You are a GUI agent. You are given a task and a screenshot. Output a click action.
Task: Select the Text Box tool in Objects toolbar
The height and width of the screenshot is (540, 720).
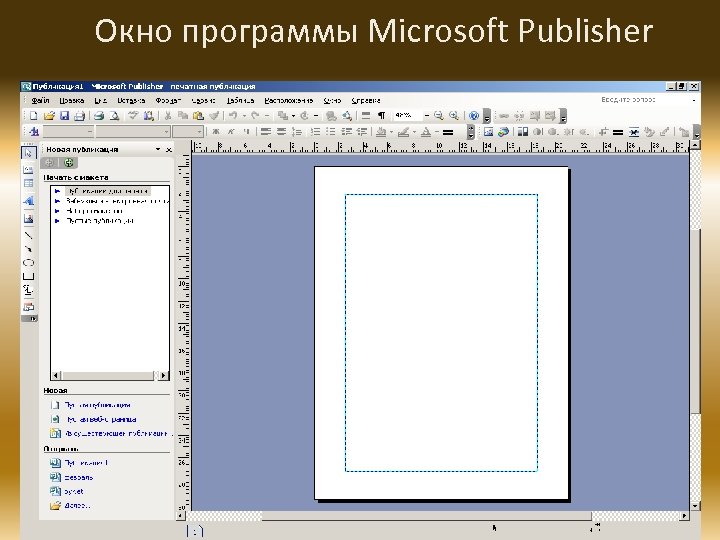pos(28,169)
